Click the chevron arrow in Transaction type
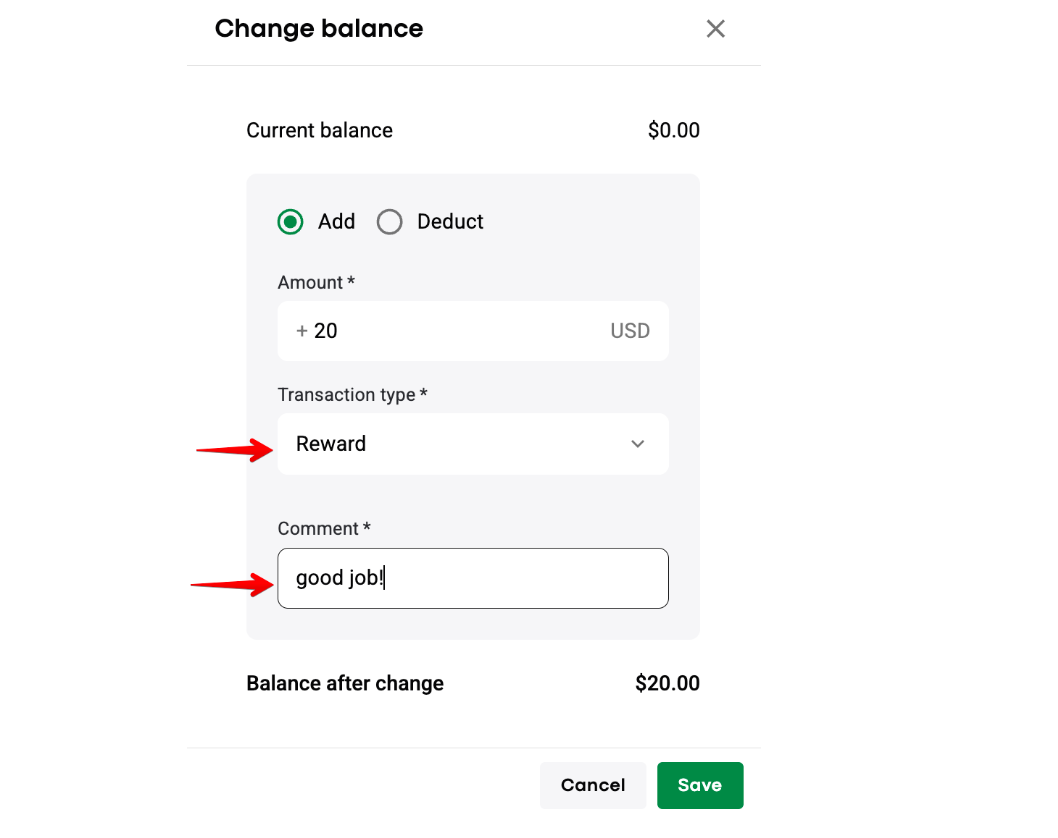 point(638,444)
